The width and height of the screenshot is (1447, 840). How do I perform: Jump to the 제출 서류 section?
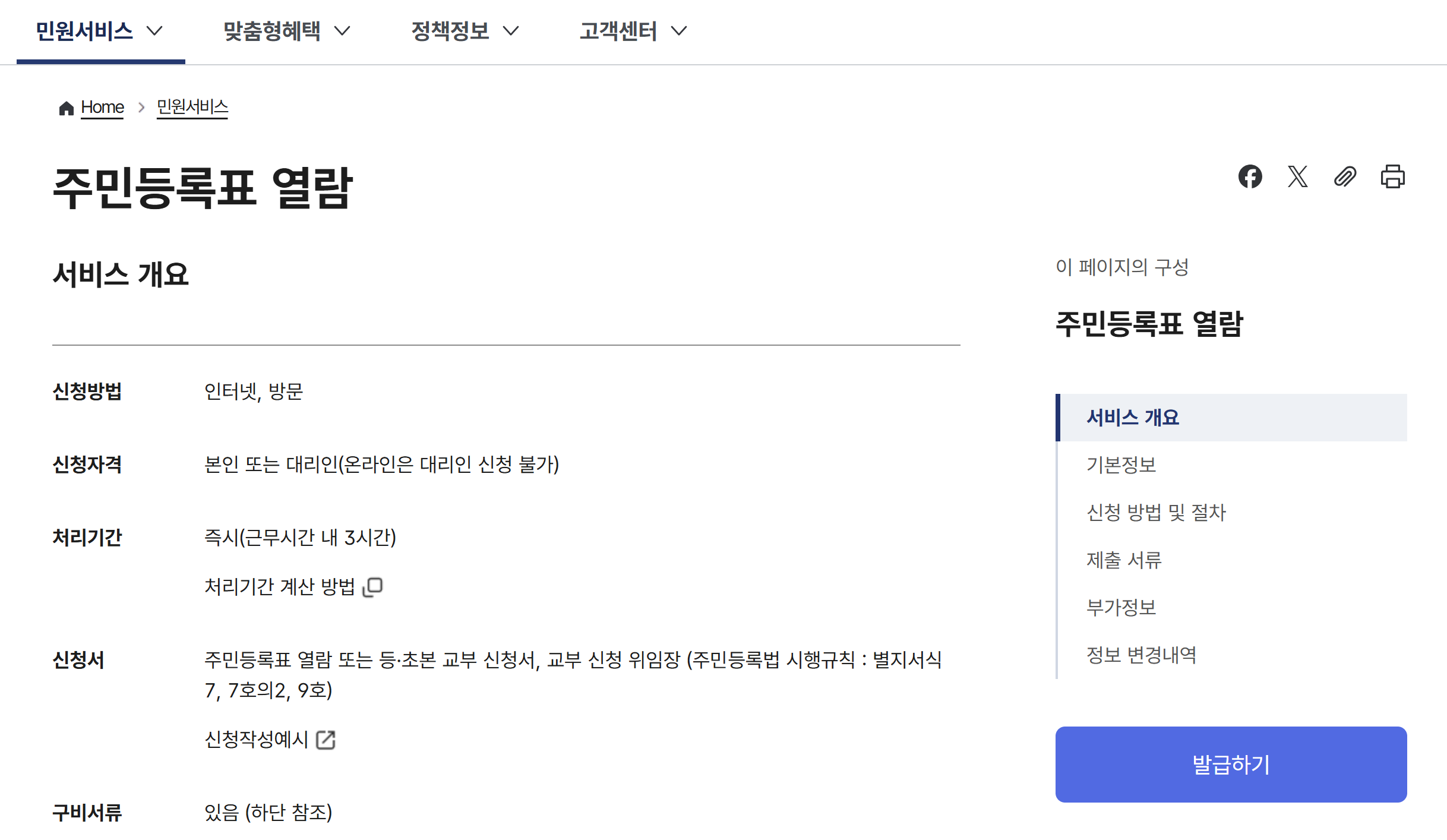(x=1124, y=560)
